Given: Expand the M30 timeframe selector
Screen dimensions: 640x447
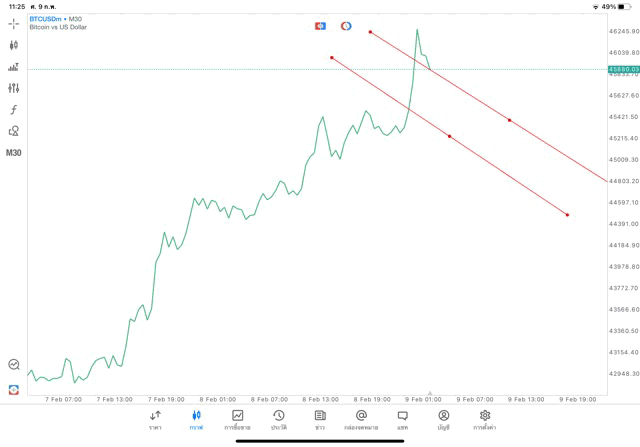Looking at the screenshot, I should (x=14, y=153).
